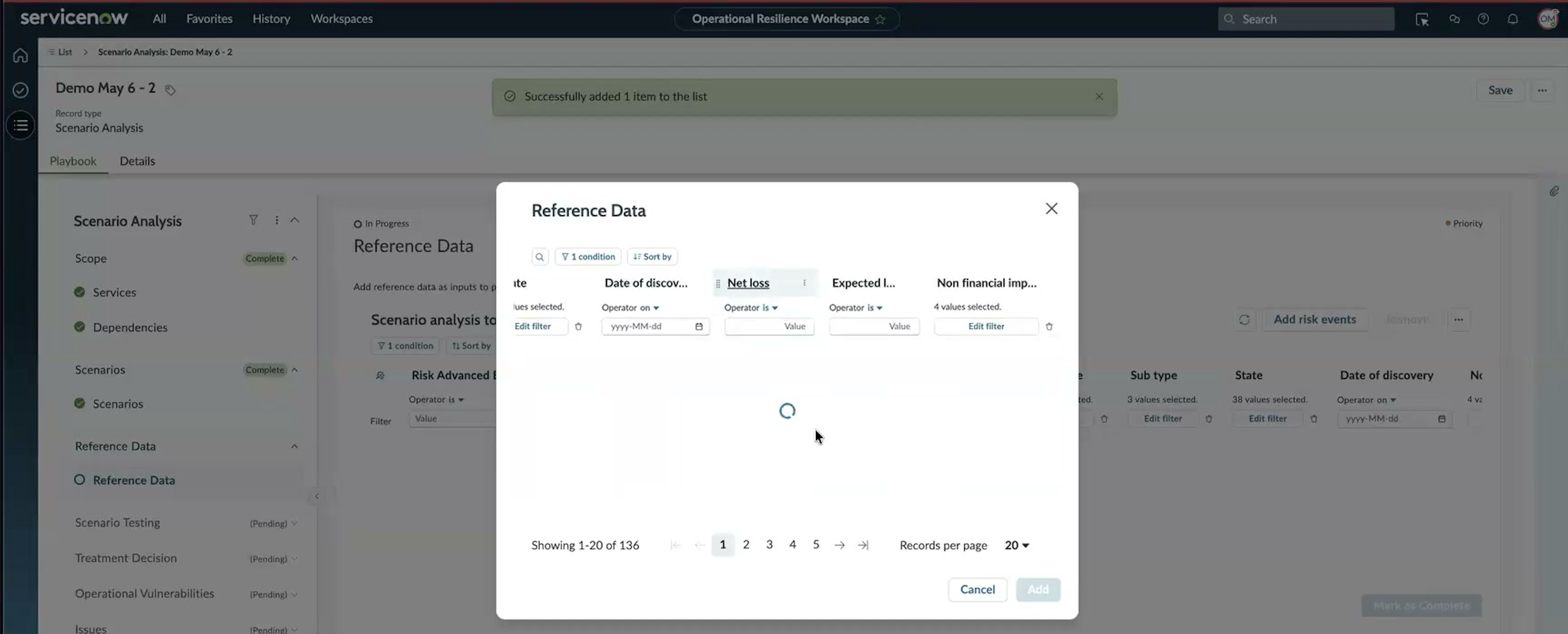This screenshot has width=1568, height=634.
Task: Open background Date of discovery calendar icon
Action: 1441,419
